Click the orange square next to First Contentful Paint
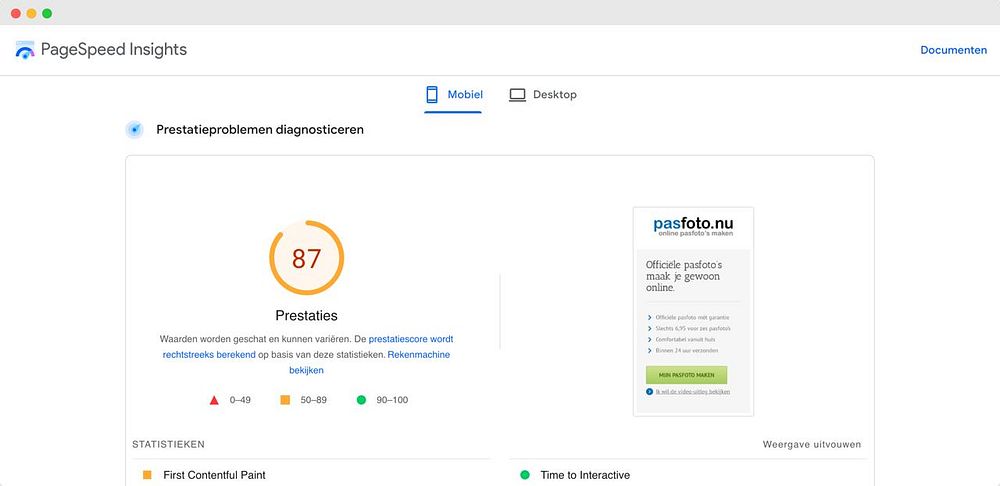The width and height of the screenshot is (1000, 486). pos(147,475)
